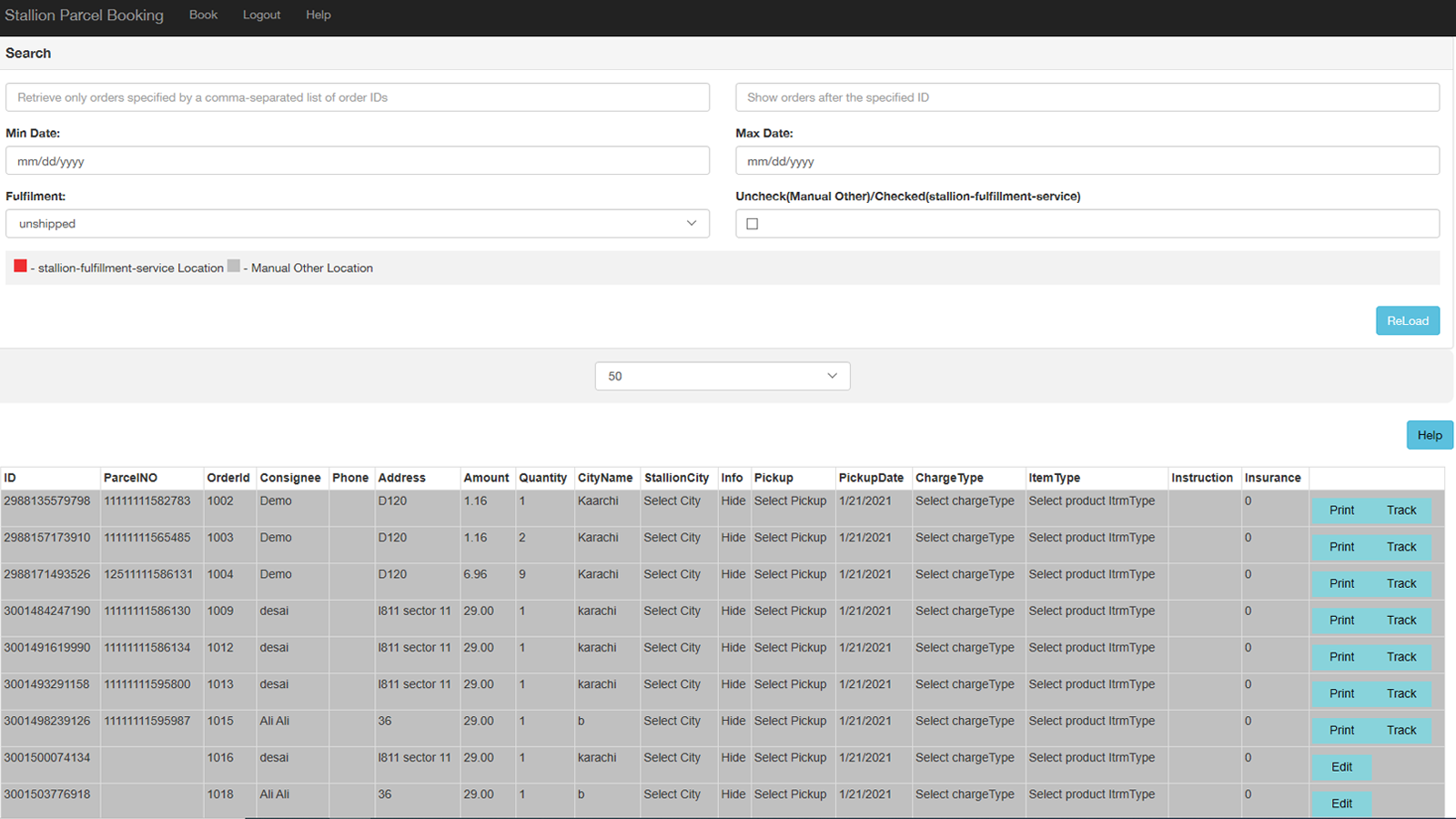Click city name Kaarchi in order 1002
Image resolution: width=1456 pixels, height=819 pixels.
tap(598, 500)
